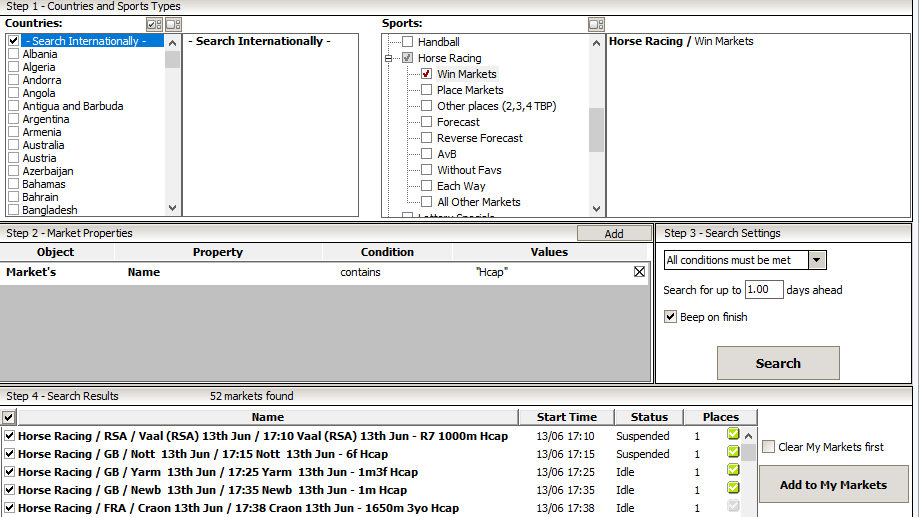The height and width of the screenshot is (517, 919).
Task: Uncheck the Vaal (RSA) R7 1000m Hcap result
Action: [x=9, y=436]
